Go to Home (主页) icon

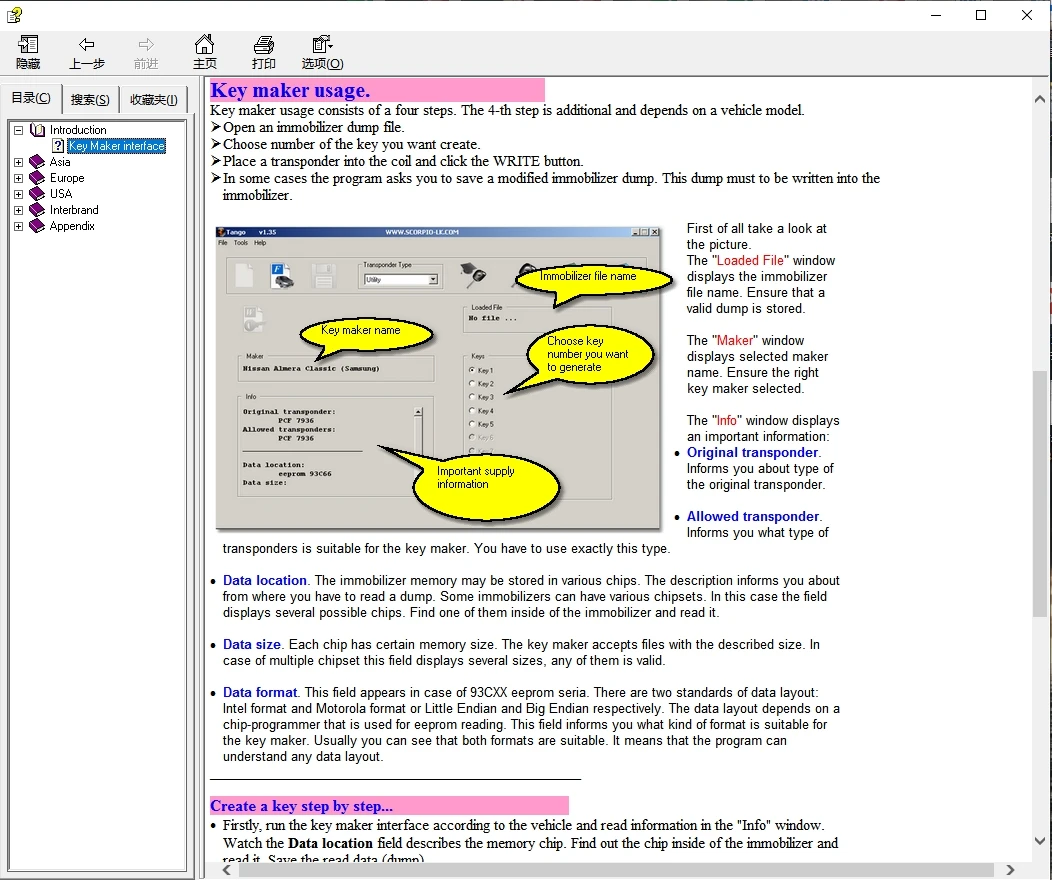204,45
